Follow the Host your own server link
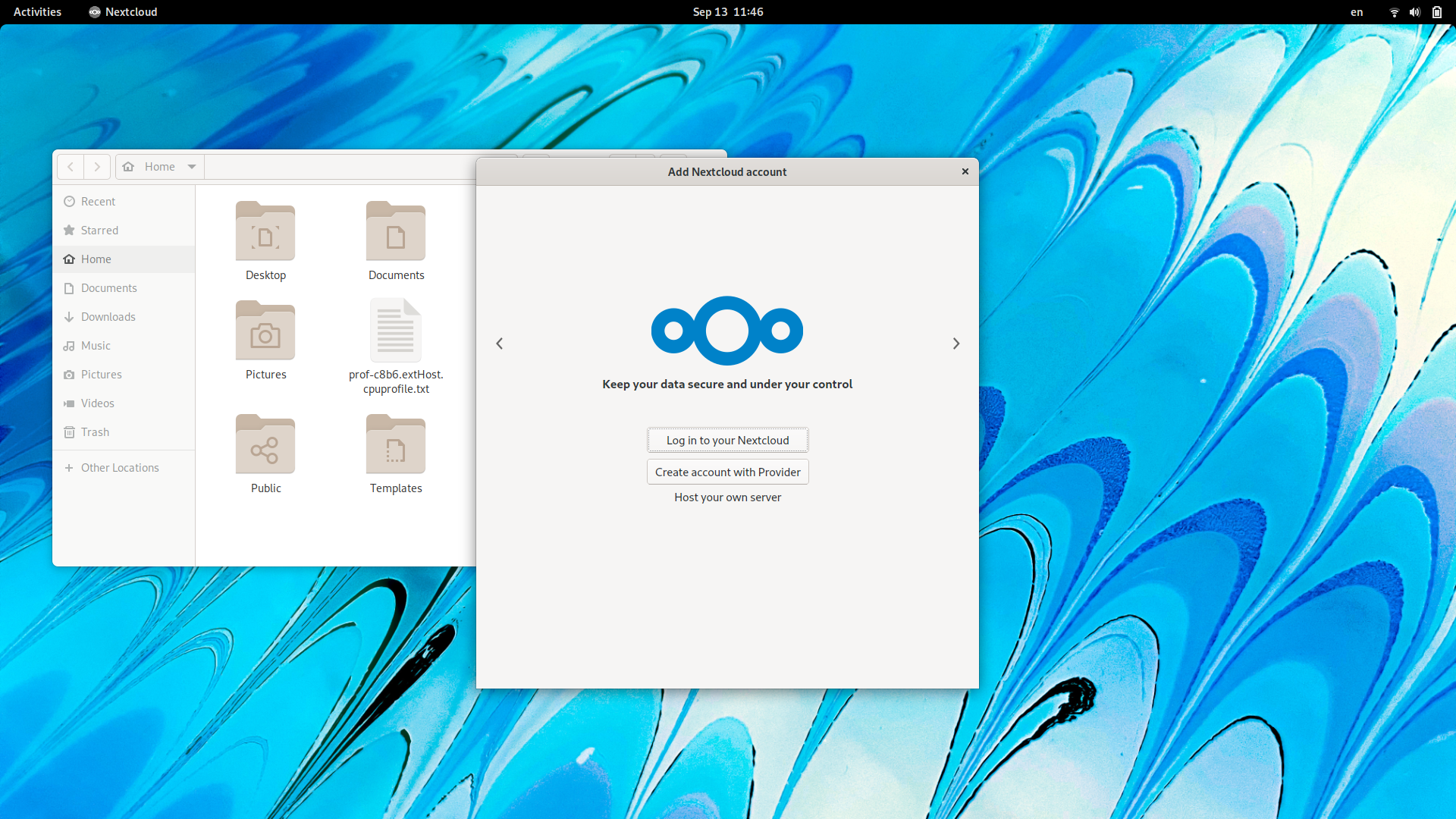This screenshot has width=1456, height=819. point(727,497)
